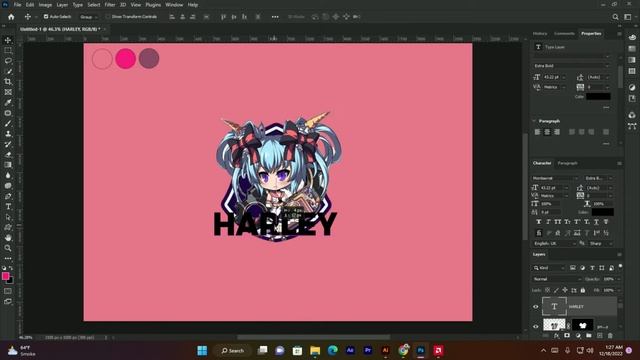The height and width of the screenshot is (360, 640).
Task: Open the Image menu
Action: click(x=45, y=5)
